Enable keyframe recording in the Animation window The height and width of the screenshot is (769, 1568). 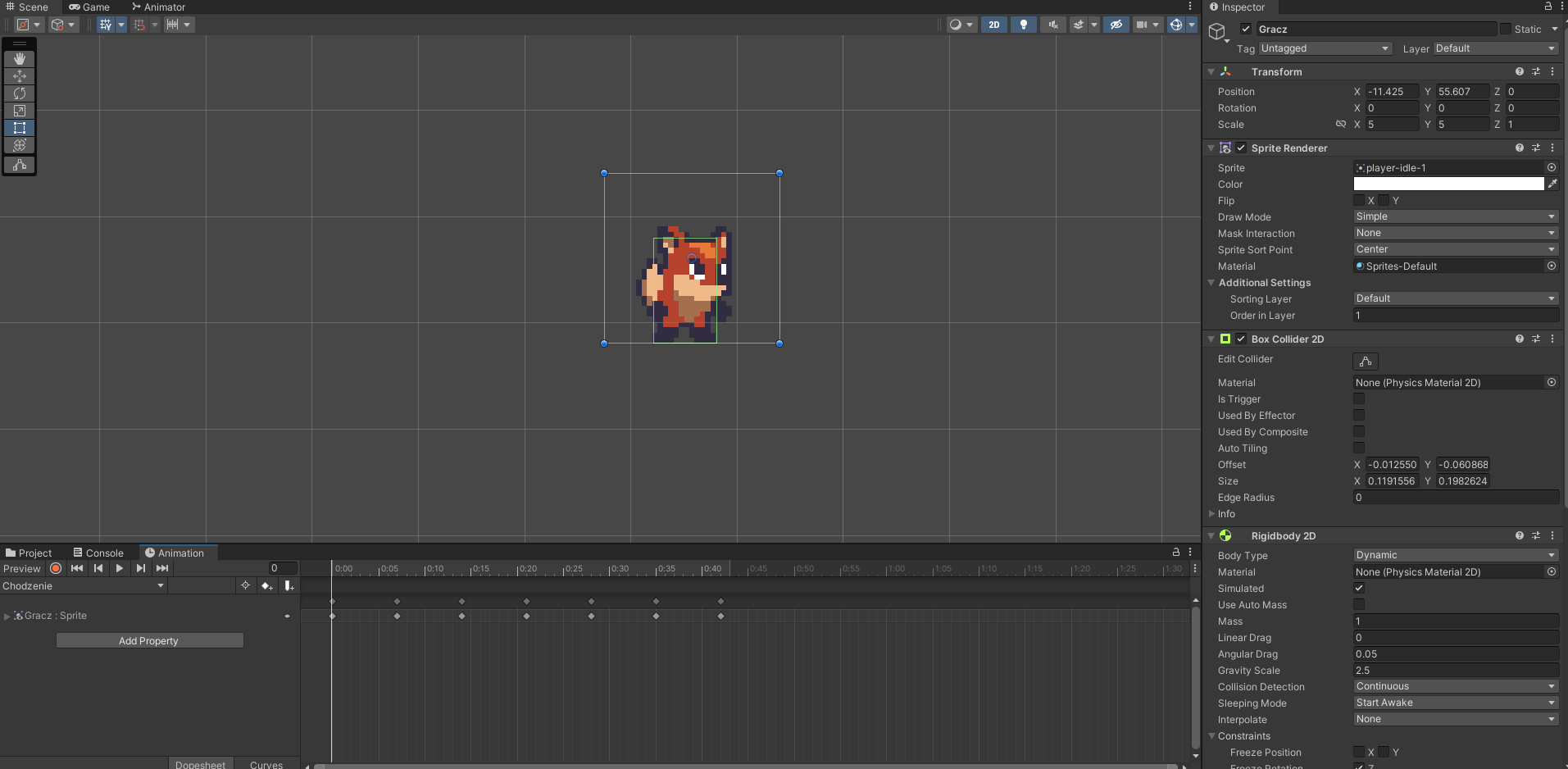tap(55, 568)
